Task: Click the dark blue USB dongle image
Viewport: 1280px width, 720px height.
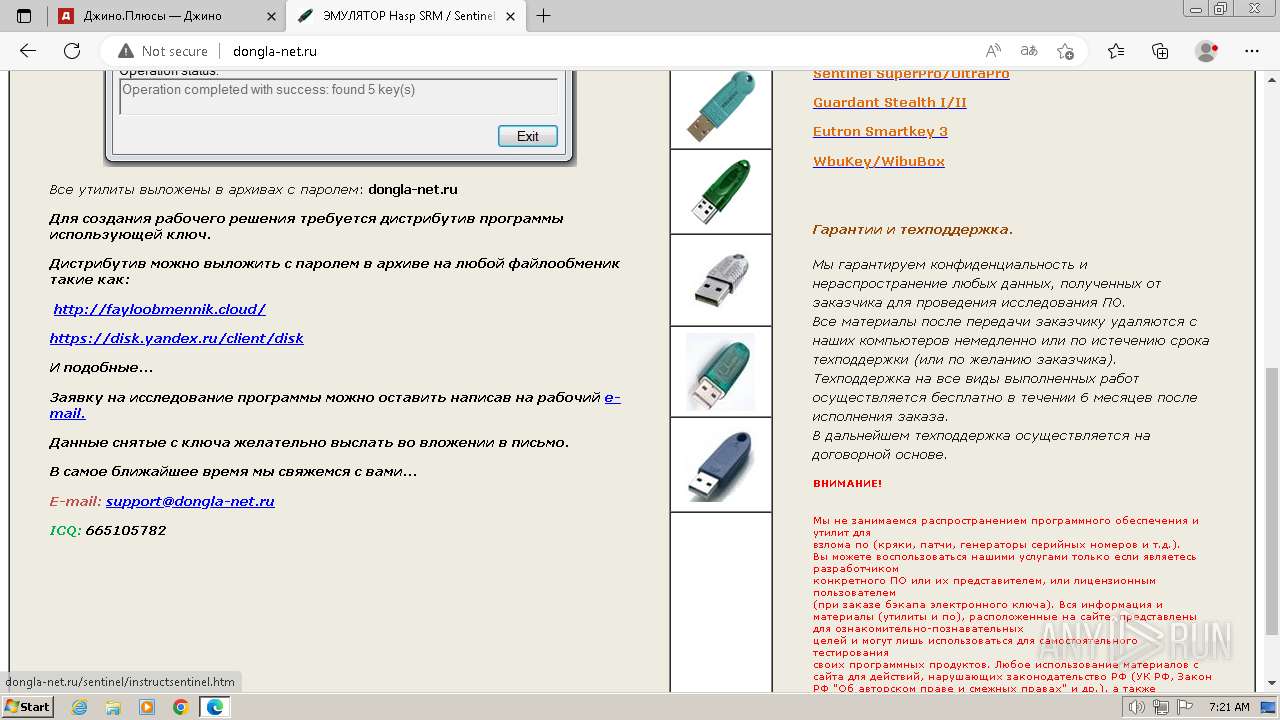Action: coord(721,465)
